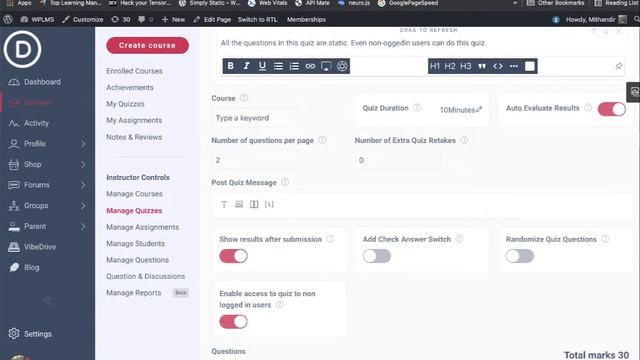
Task: Open Manage Questions
Action: [137, 260]
